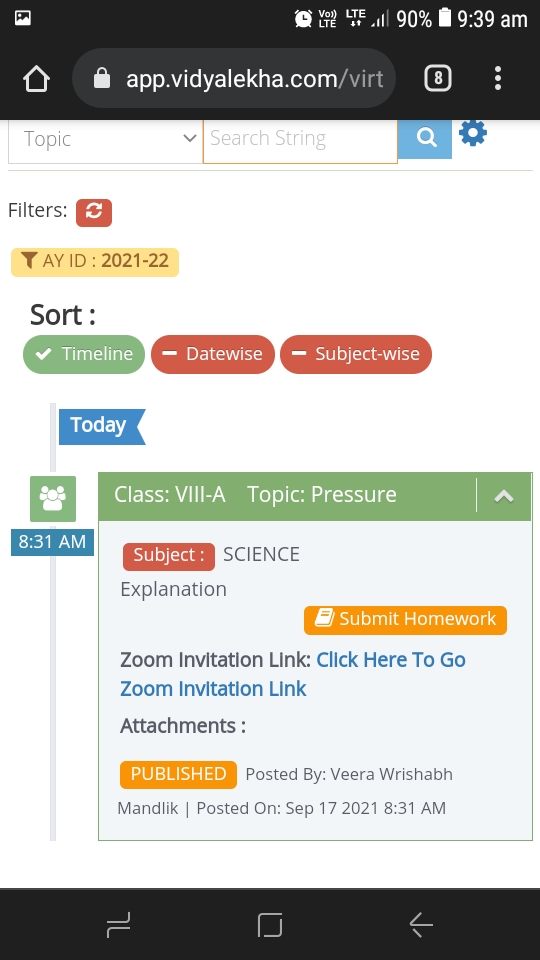Click Submit Homework button
540x960 pixels.
(x=405, y=620)
